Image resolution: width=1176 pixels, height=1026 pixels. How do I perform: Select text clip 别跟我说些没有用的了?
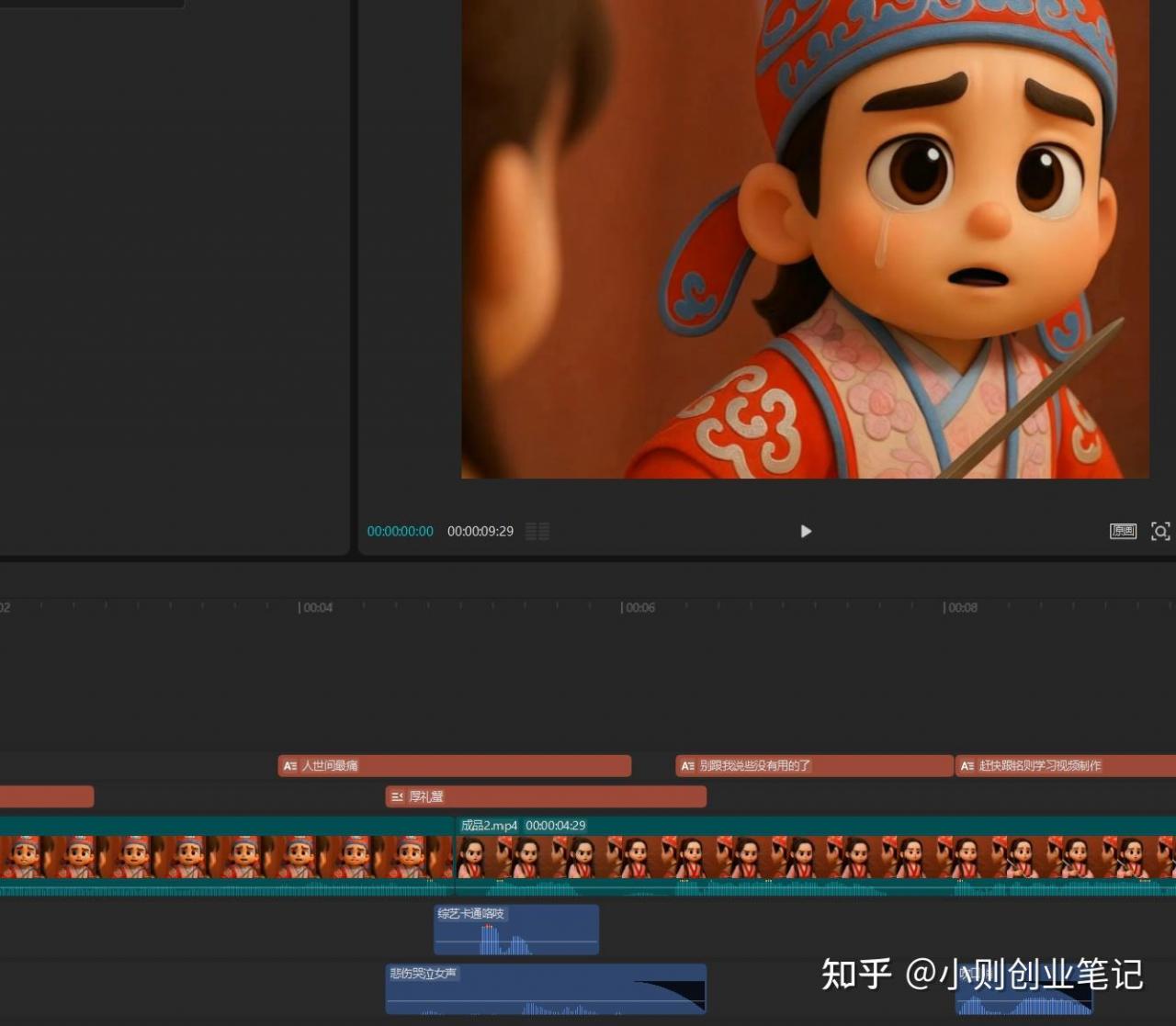coord(814,766)
